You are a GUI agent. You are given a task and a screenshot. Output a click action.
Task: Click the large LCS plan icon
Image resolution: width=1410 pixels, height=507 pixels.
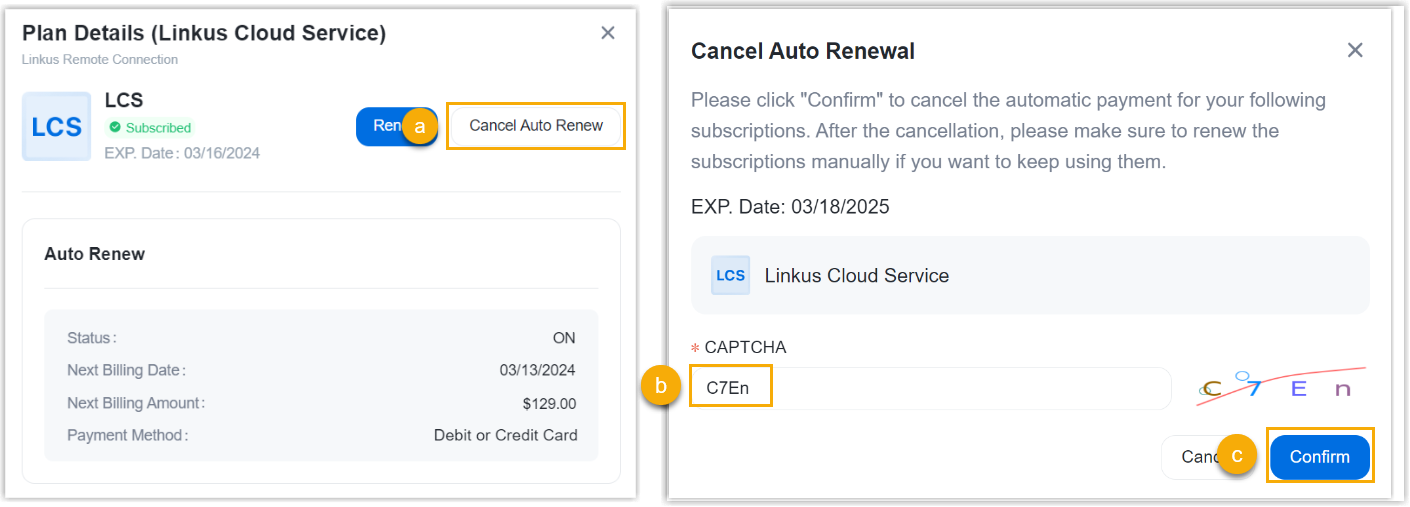56,127
